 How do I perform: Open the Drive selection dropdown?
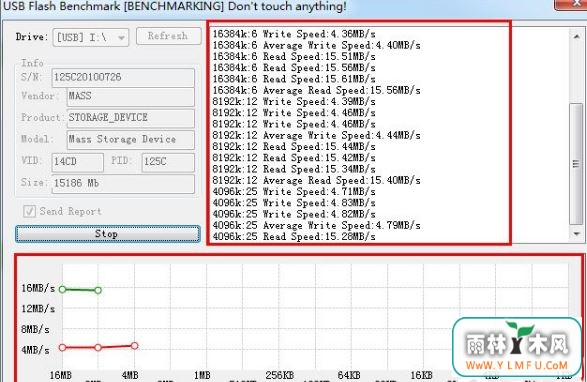(x=91, y=37)
